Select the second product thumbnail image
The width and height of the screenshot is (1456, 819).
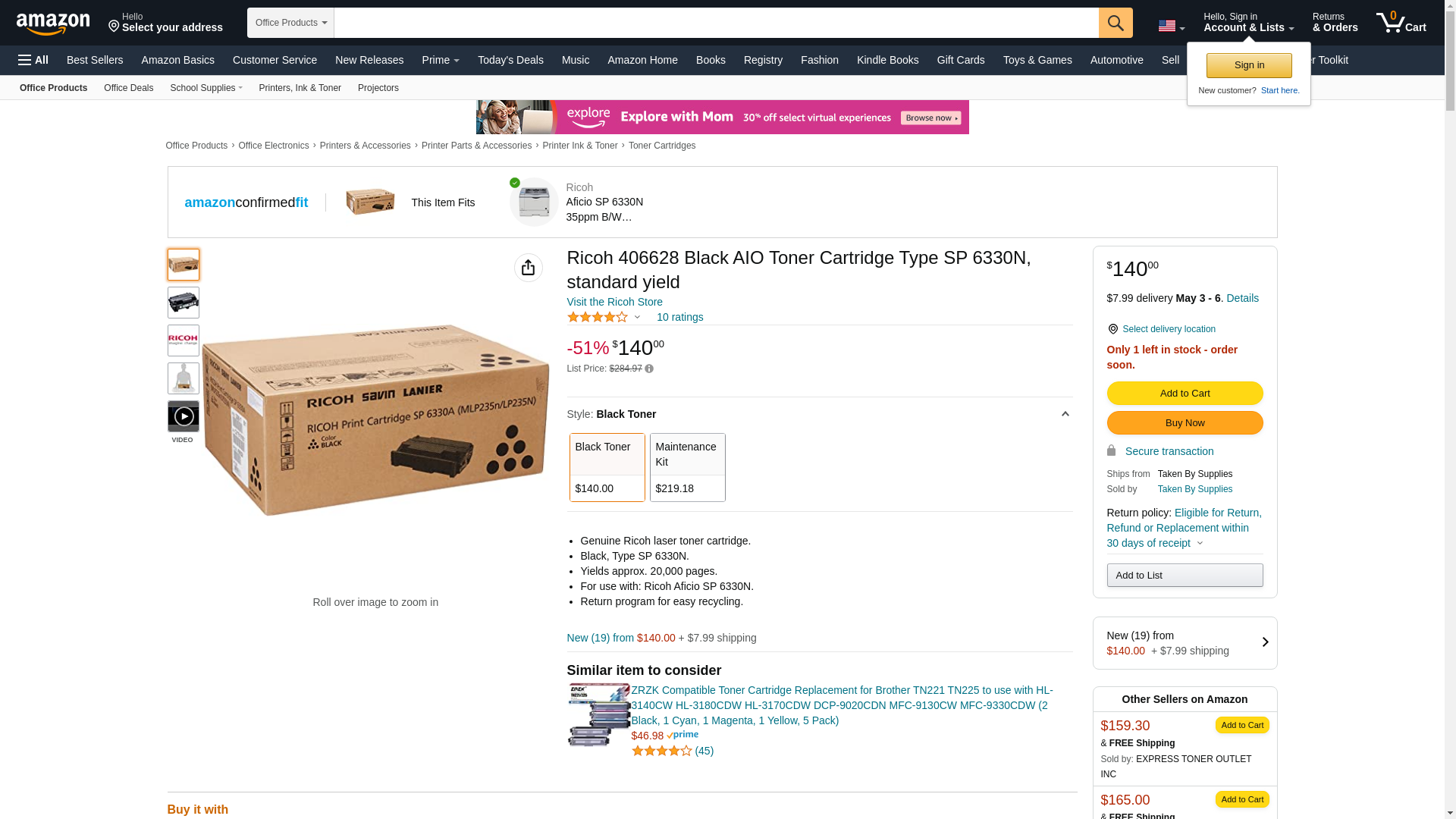pyautogui.click(x=184, y=303)
